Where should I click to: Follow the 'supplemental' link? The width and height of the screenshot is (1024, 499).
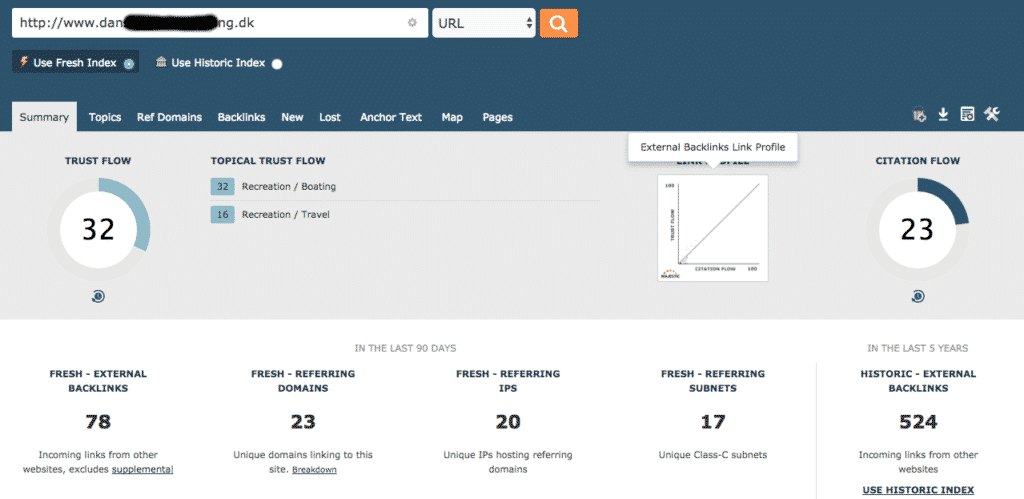point(142,469)
